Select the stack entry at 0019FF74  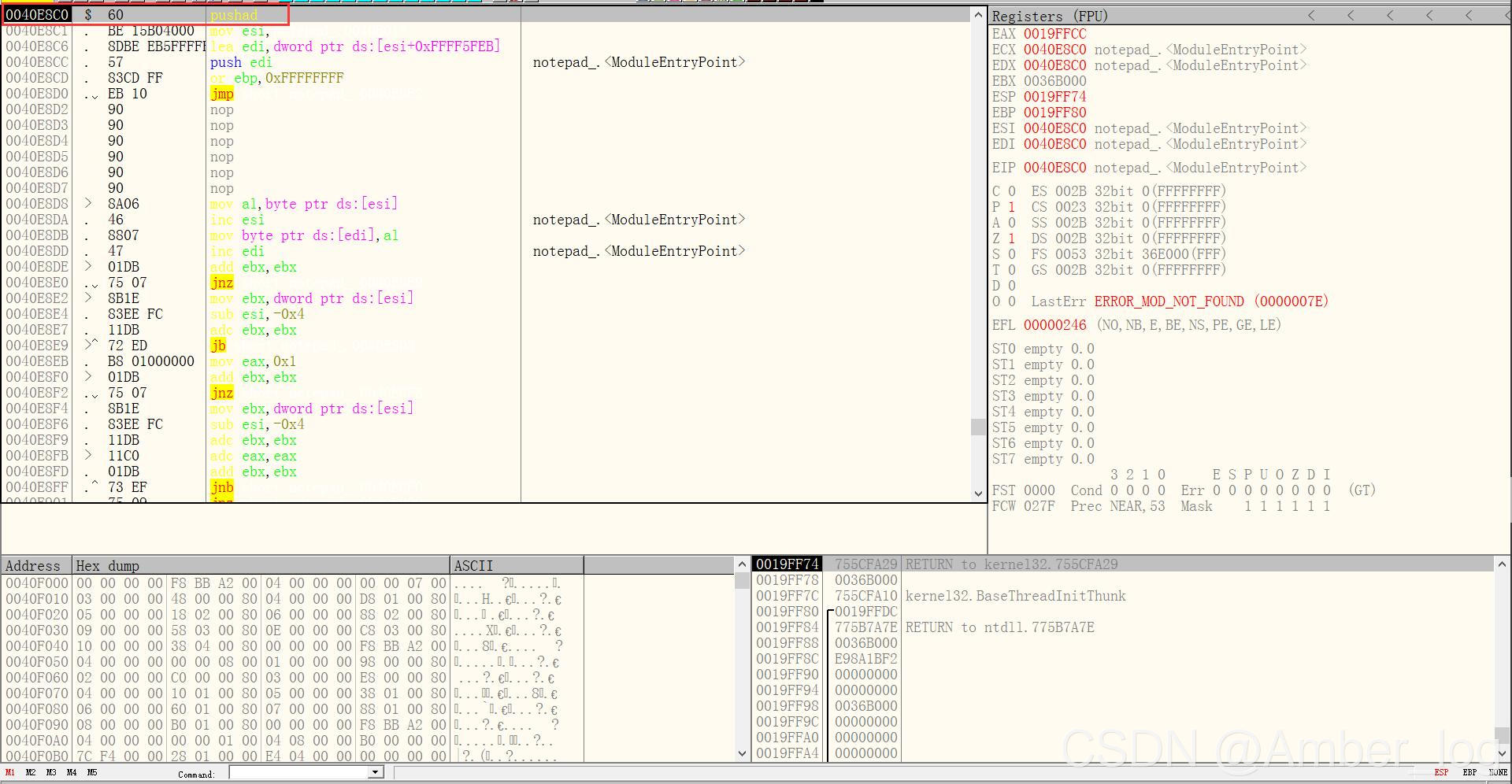click(1122, 564)
